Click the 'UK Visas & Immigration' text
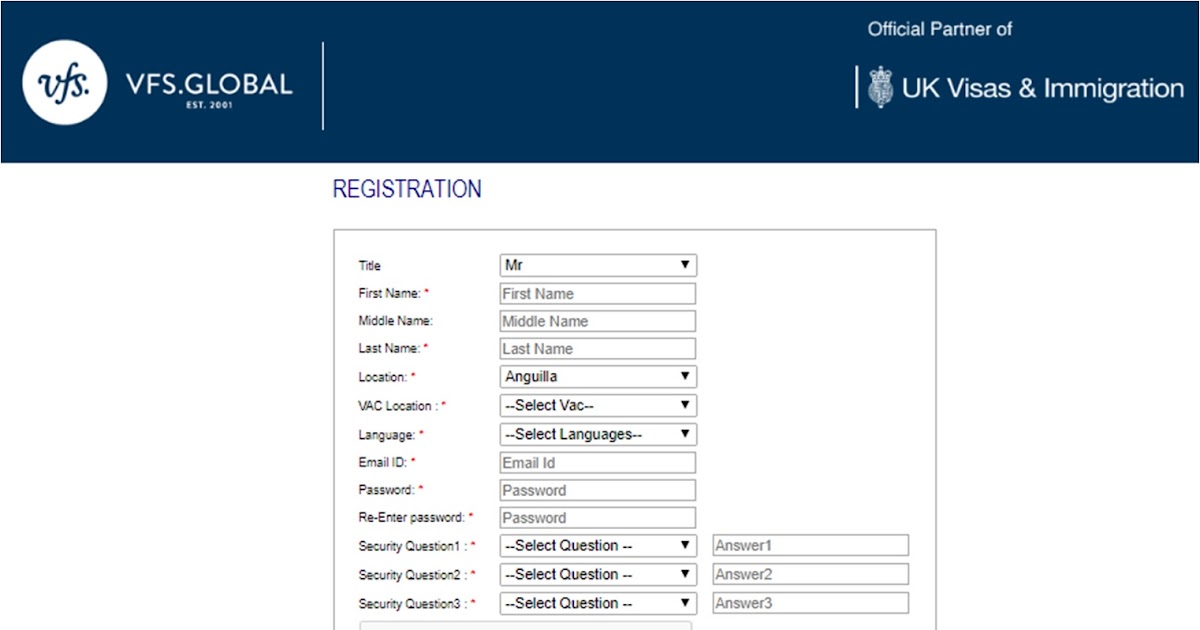Viewport: 1200px width, 630px height. click(x=1043, y=88)
